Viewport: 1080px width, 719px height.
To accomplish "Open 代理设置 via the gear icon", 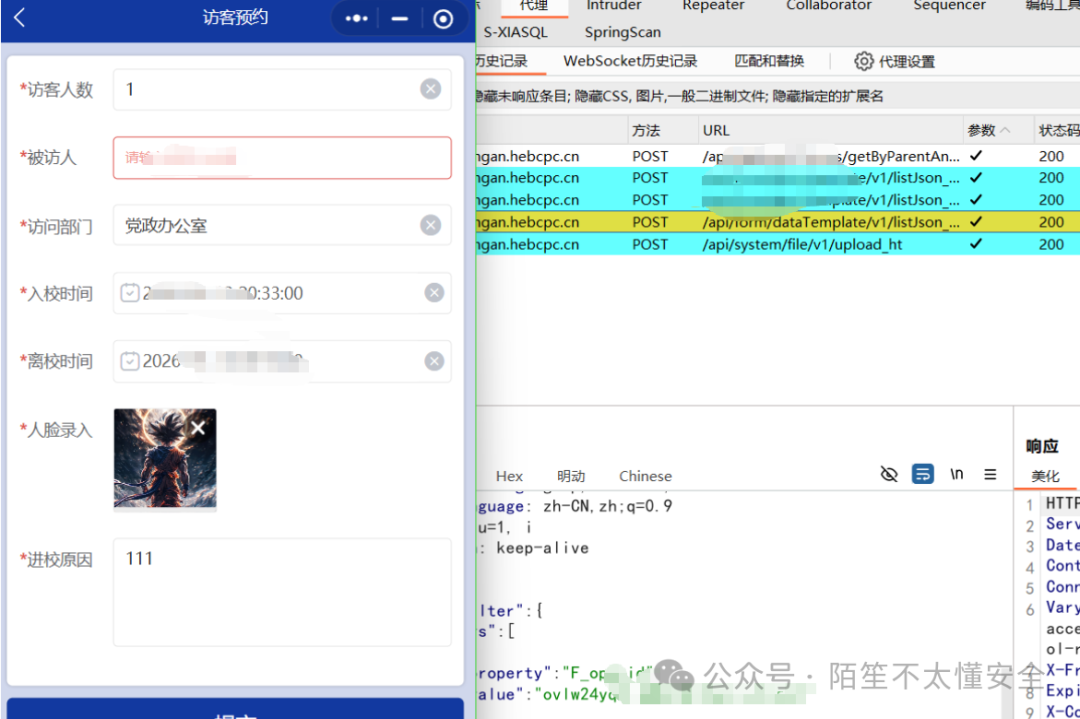I will 864,61.
